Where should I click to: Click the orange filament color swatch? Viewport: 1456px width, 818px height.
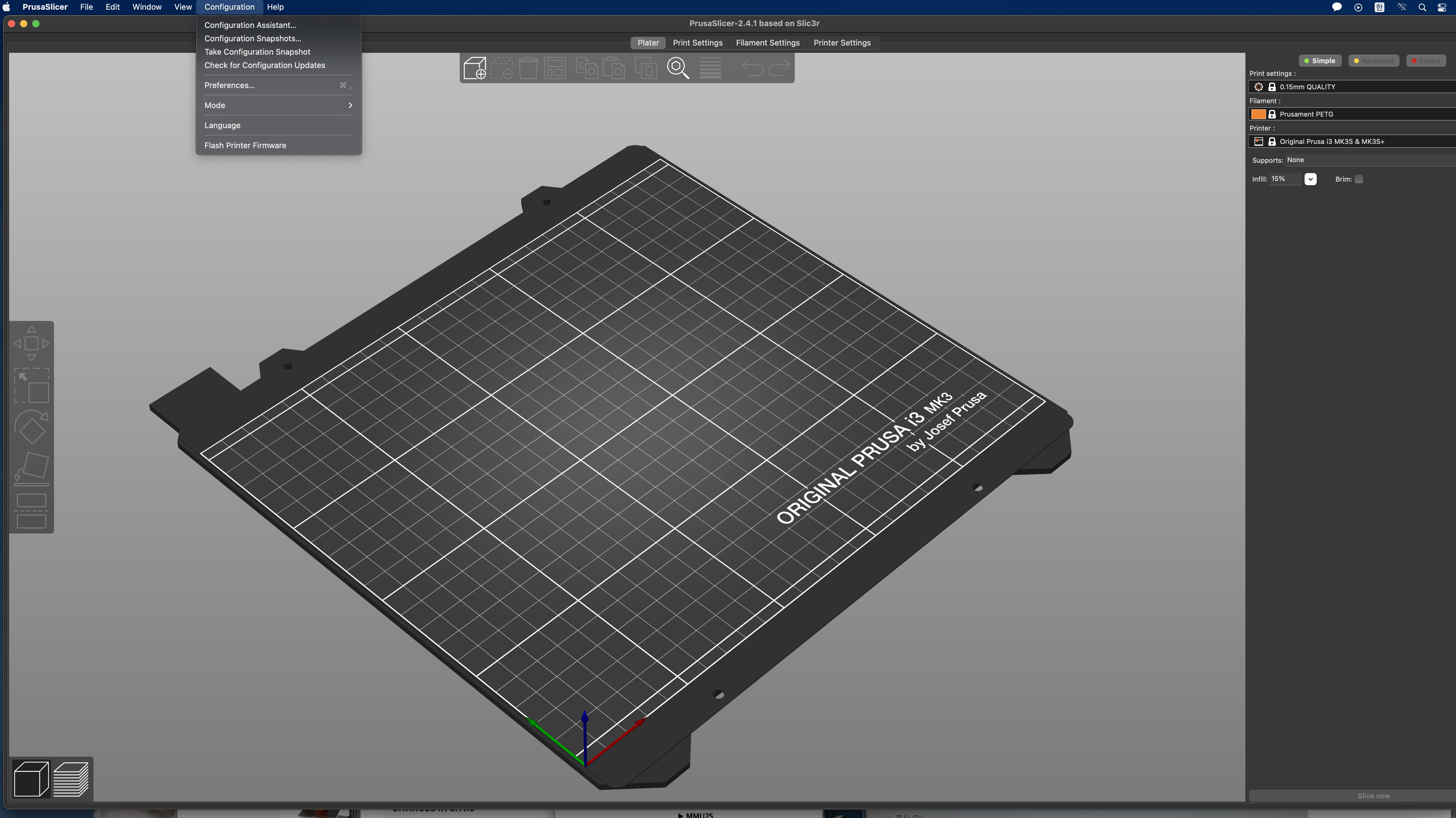[1258, 114]
